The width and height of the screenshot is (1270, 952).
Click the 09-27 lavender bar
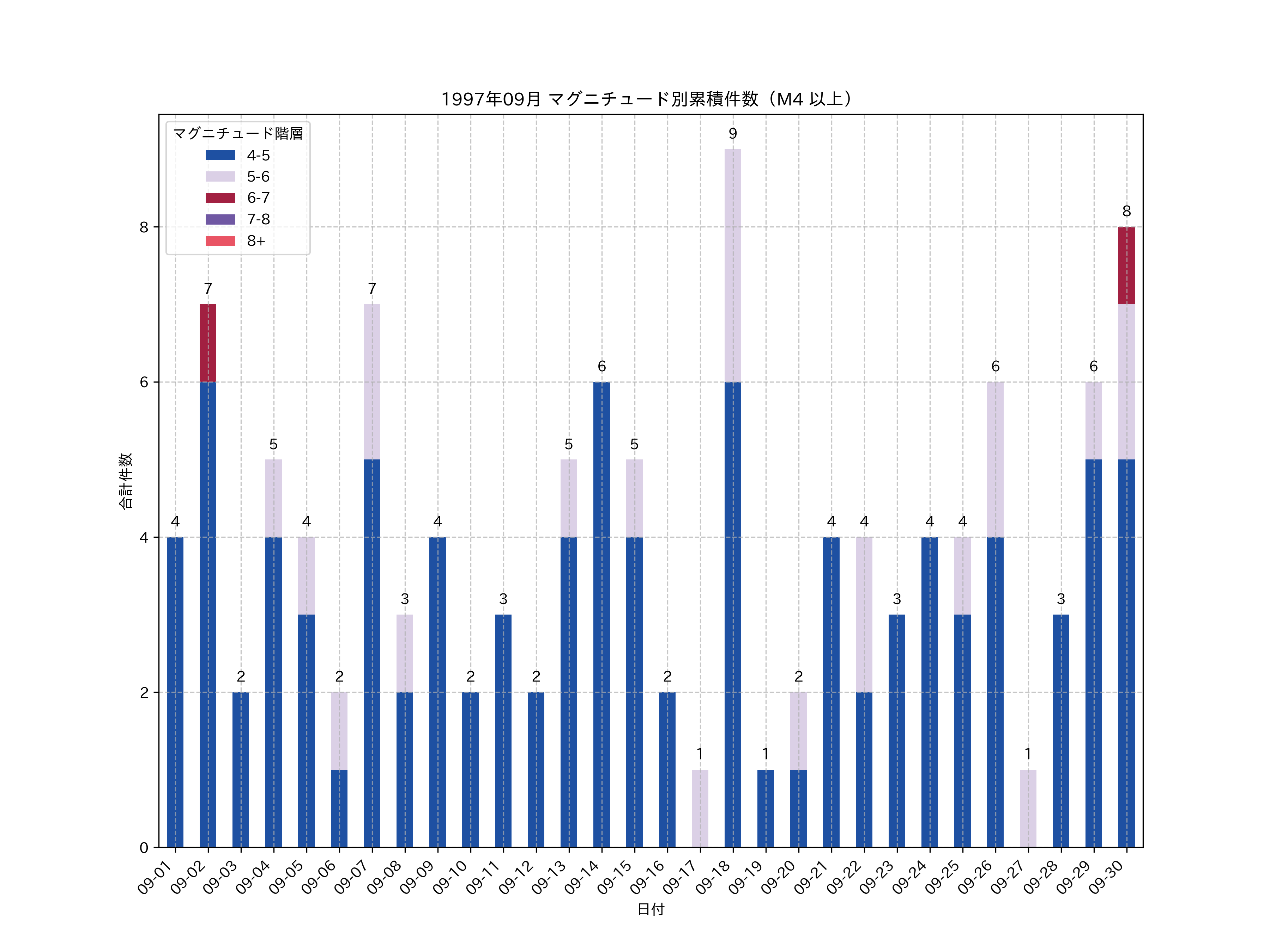[x=1028, y=808]
